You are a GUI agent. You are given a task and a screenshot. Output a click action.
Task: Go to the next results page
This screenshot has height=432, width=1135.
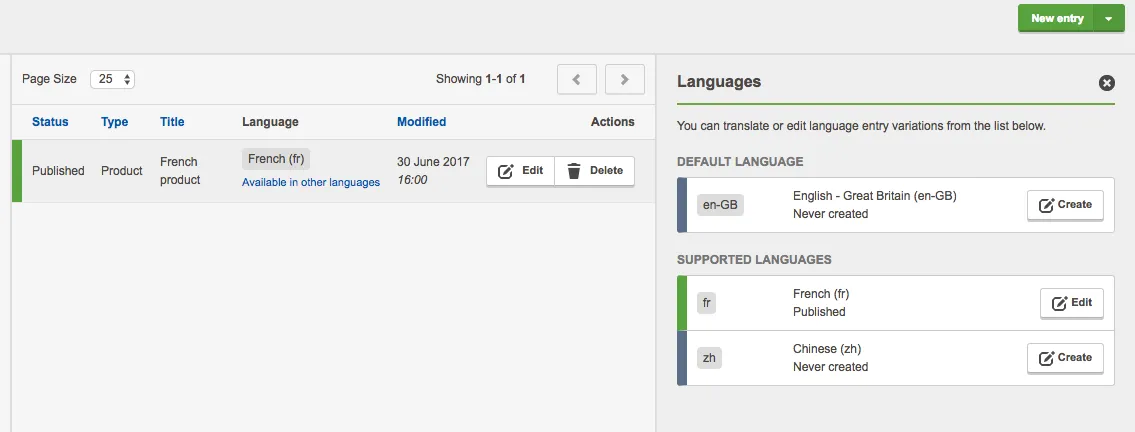coord(625,79)
